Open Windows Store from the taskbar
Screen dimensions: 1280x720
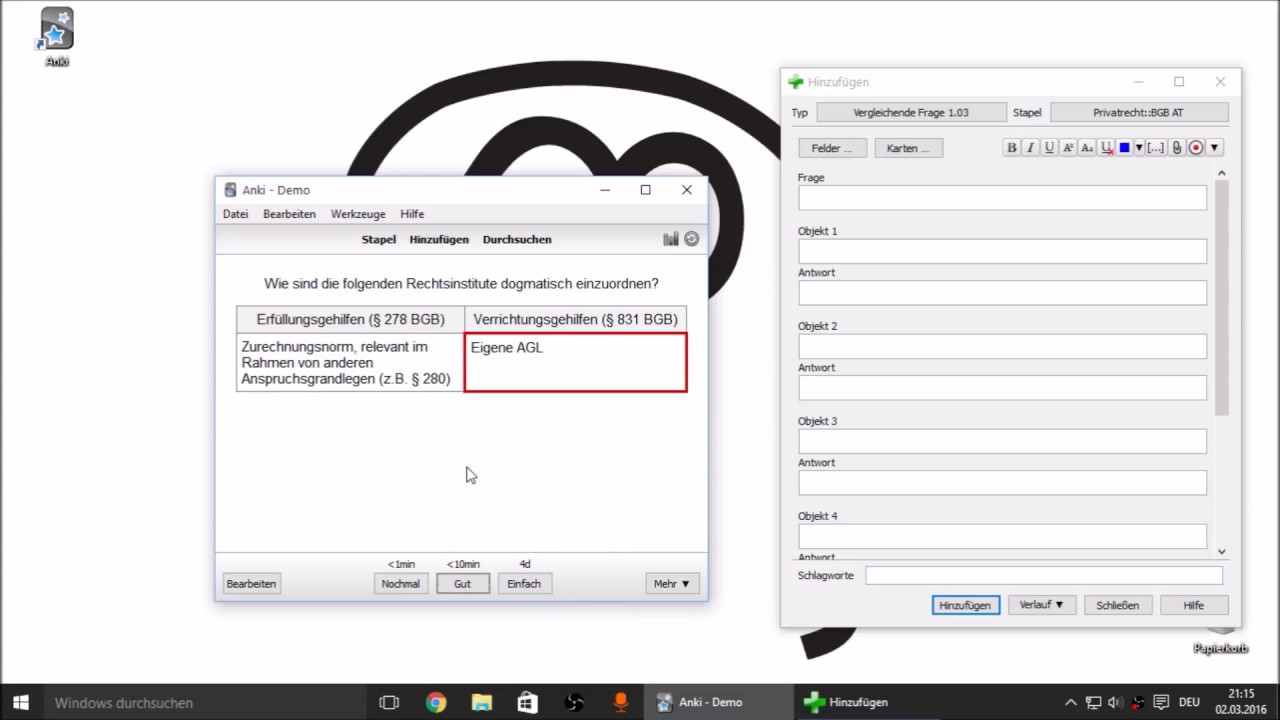[528, 702]
